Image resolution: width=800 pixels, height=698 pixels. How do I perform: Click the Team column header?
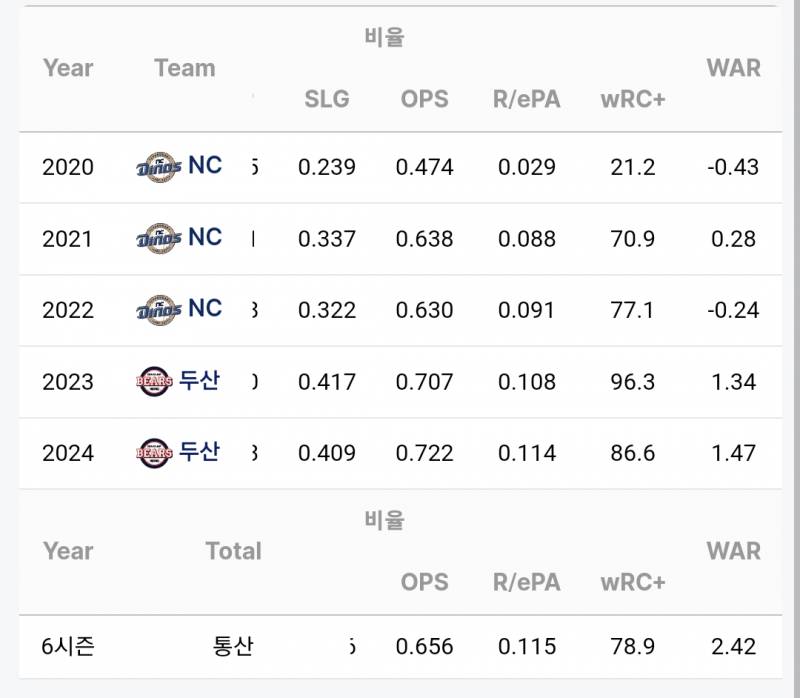[x=185, y=68]
